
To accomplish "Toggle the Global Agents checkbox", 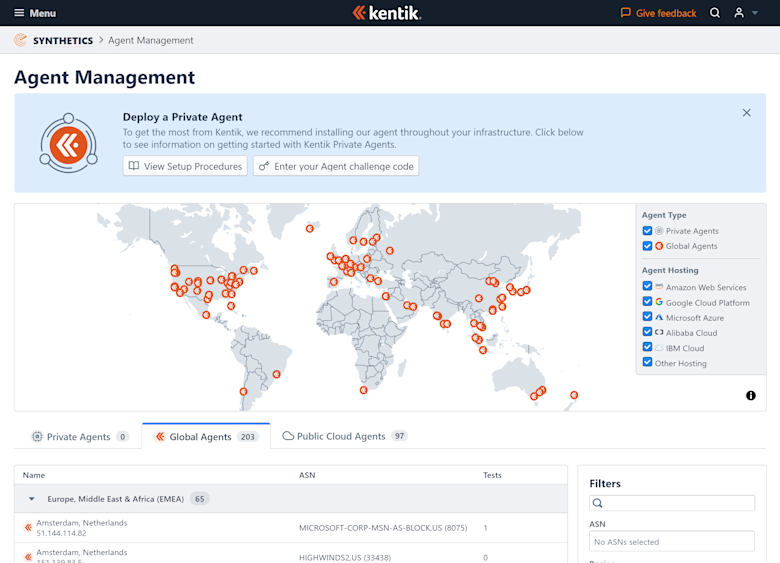I will point(647,246).
